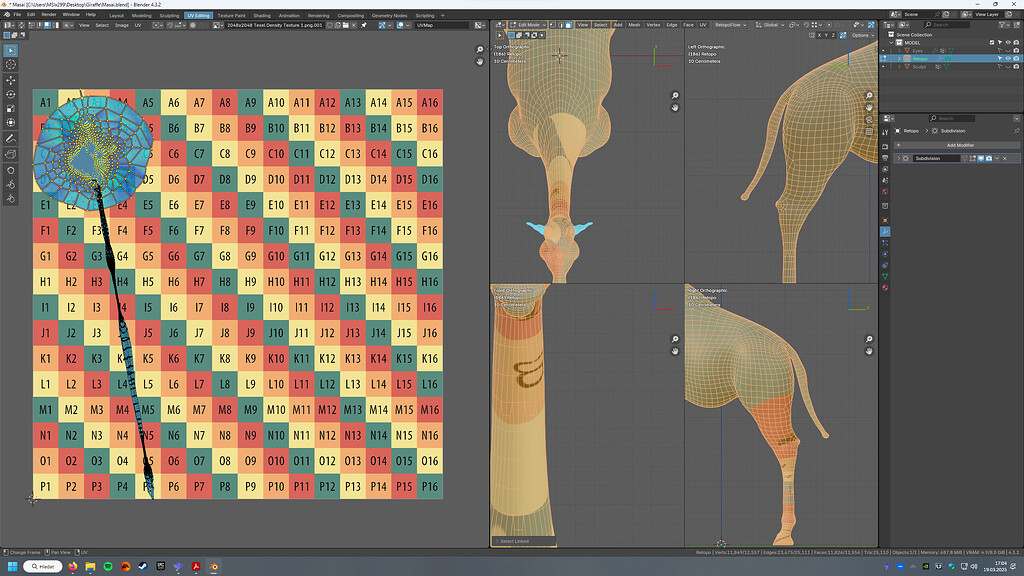Click the outliner search field
Screen dimensions: 1024x576
pyautogui.click(x=947, y=25)
